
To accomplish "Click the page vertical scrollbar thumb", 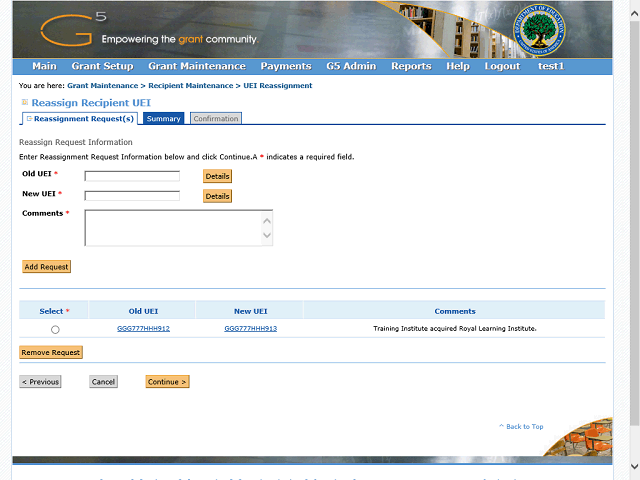I will (x=634, y=224).
